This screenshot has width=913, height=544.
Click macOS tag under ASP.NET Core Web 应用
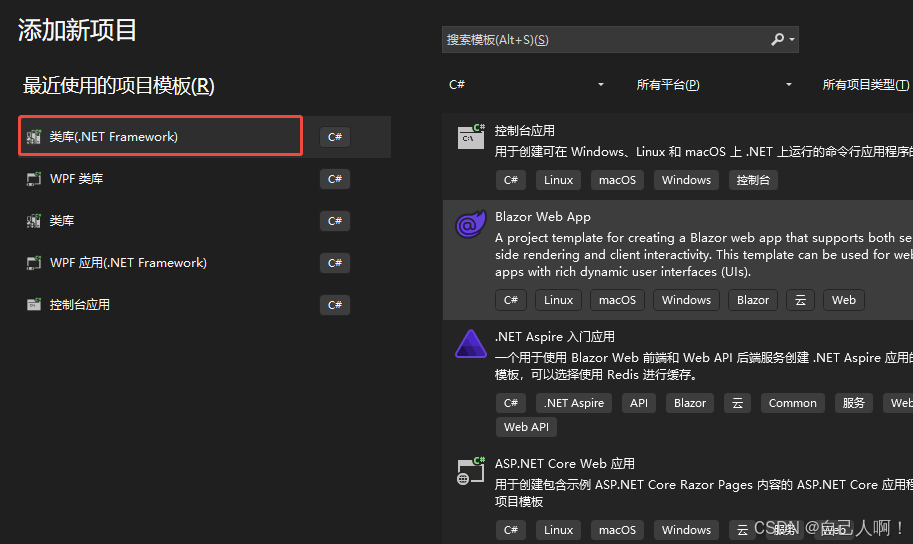click(x=617, y=530)
